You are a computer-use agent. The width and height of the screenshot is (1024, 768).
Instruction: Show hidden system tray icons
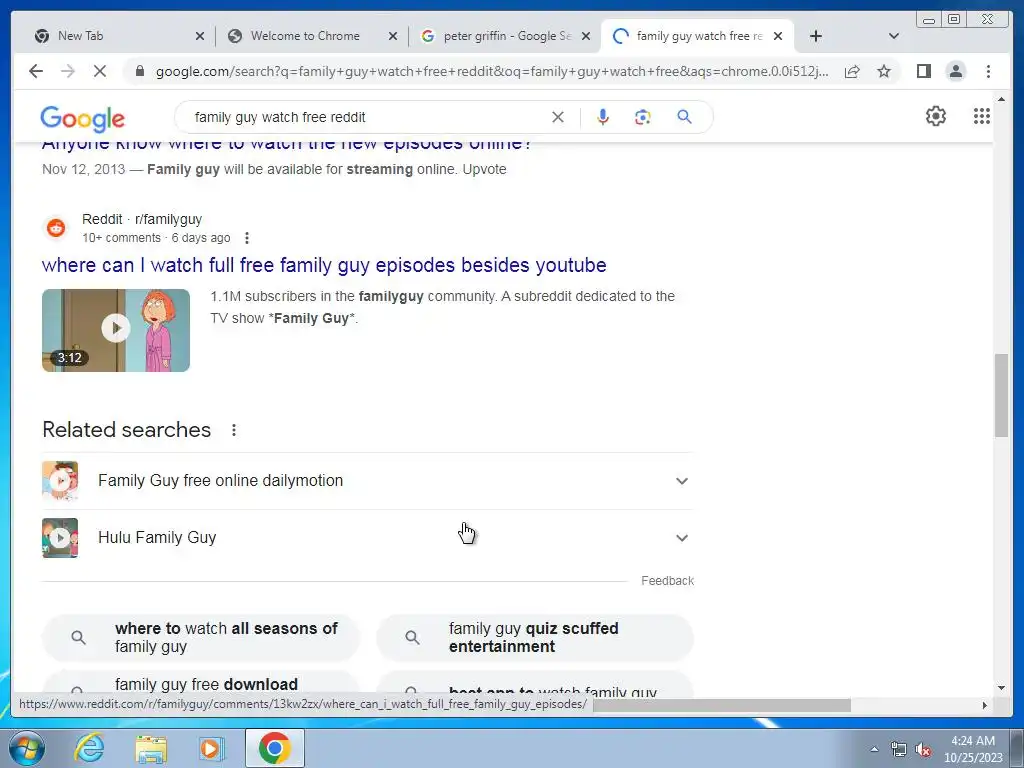(x=874, y=749)
